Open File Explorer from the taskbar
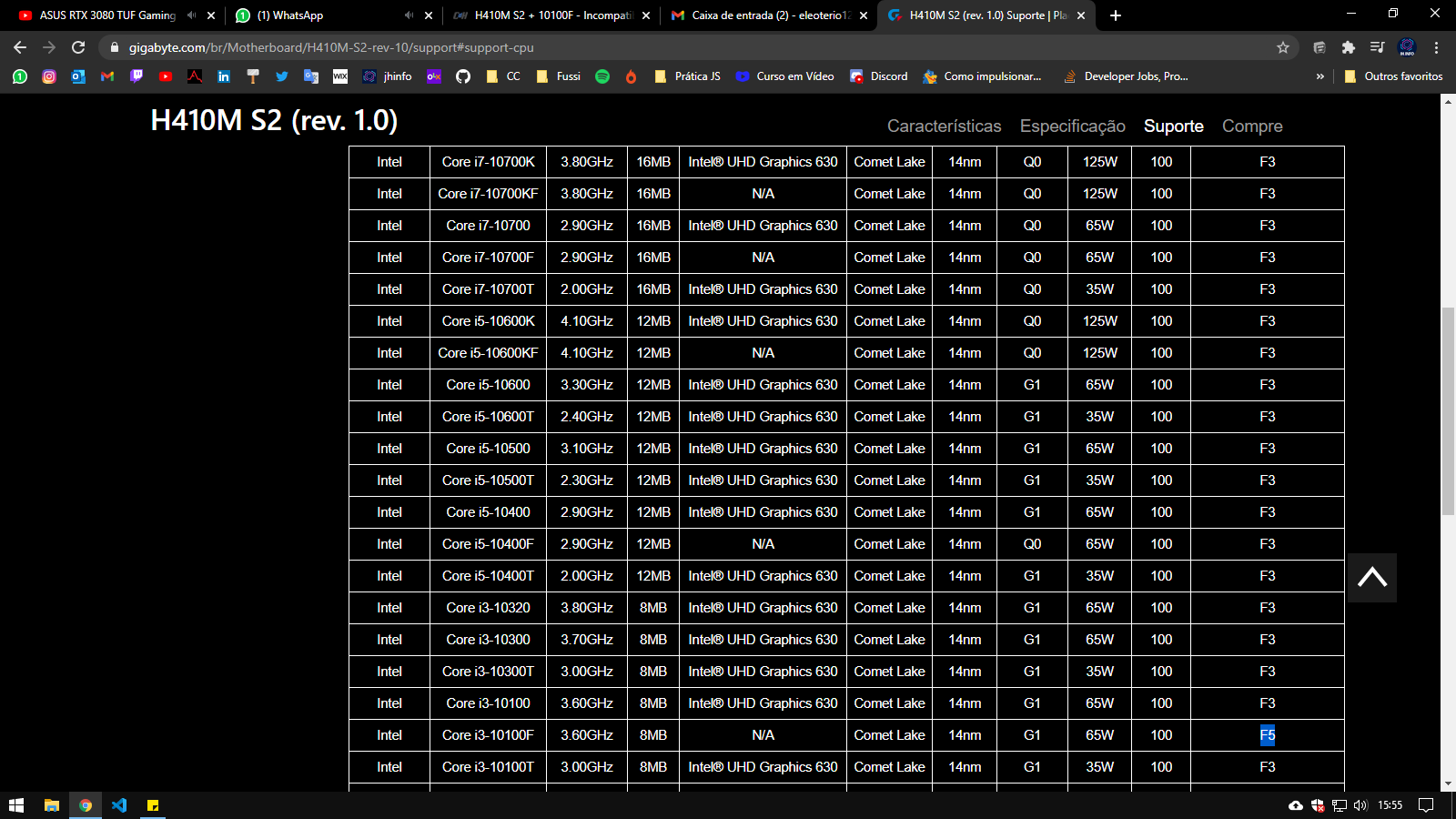The width and height of the screenshot is (1456, 819). pyautogui.click(x=52, y=805)
